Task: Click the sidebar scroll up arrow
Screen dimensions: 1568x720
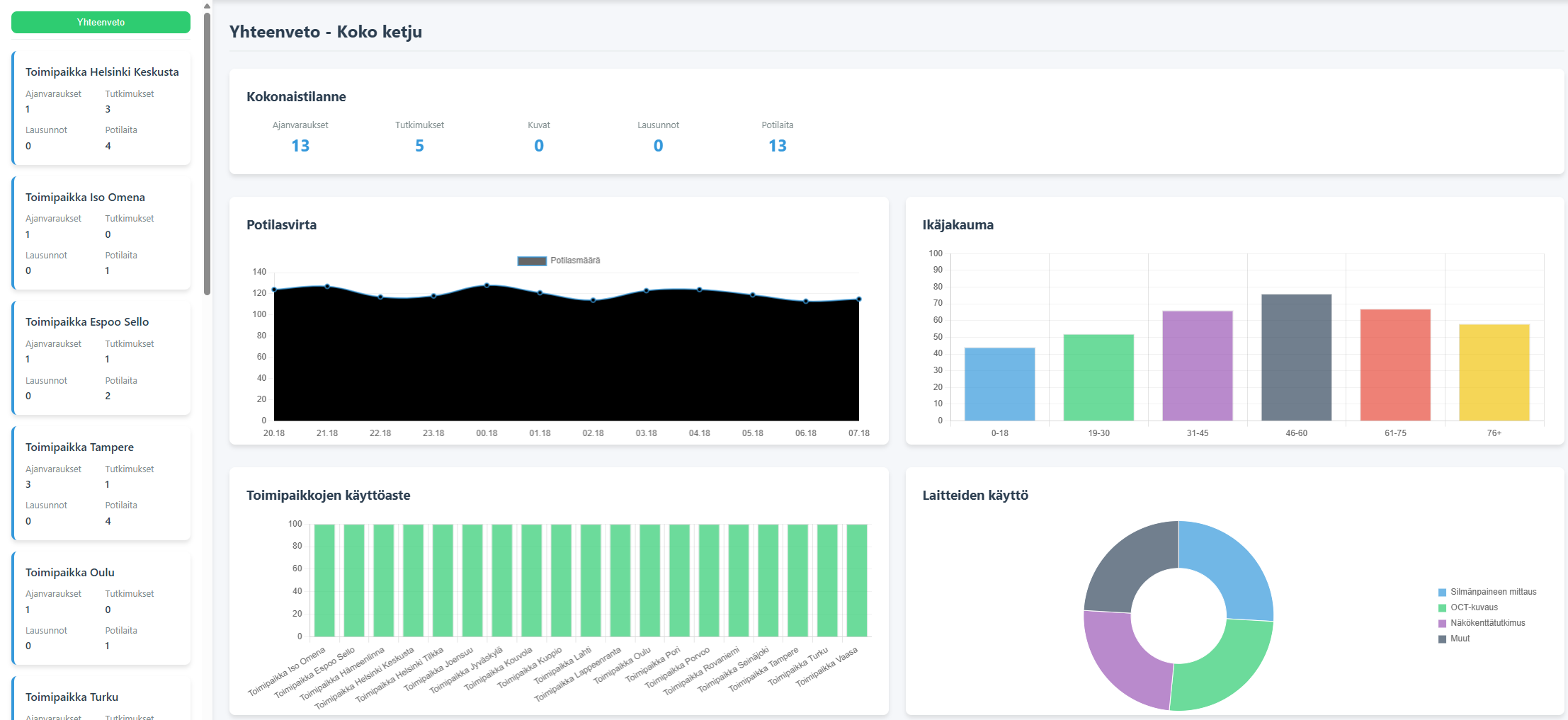Action: (207, 6)
